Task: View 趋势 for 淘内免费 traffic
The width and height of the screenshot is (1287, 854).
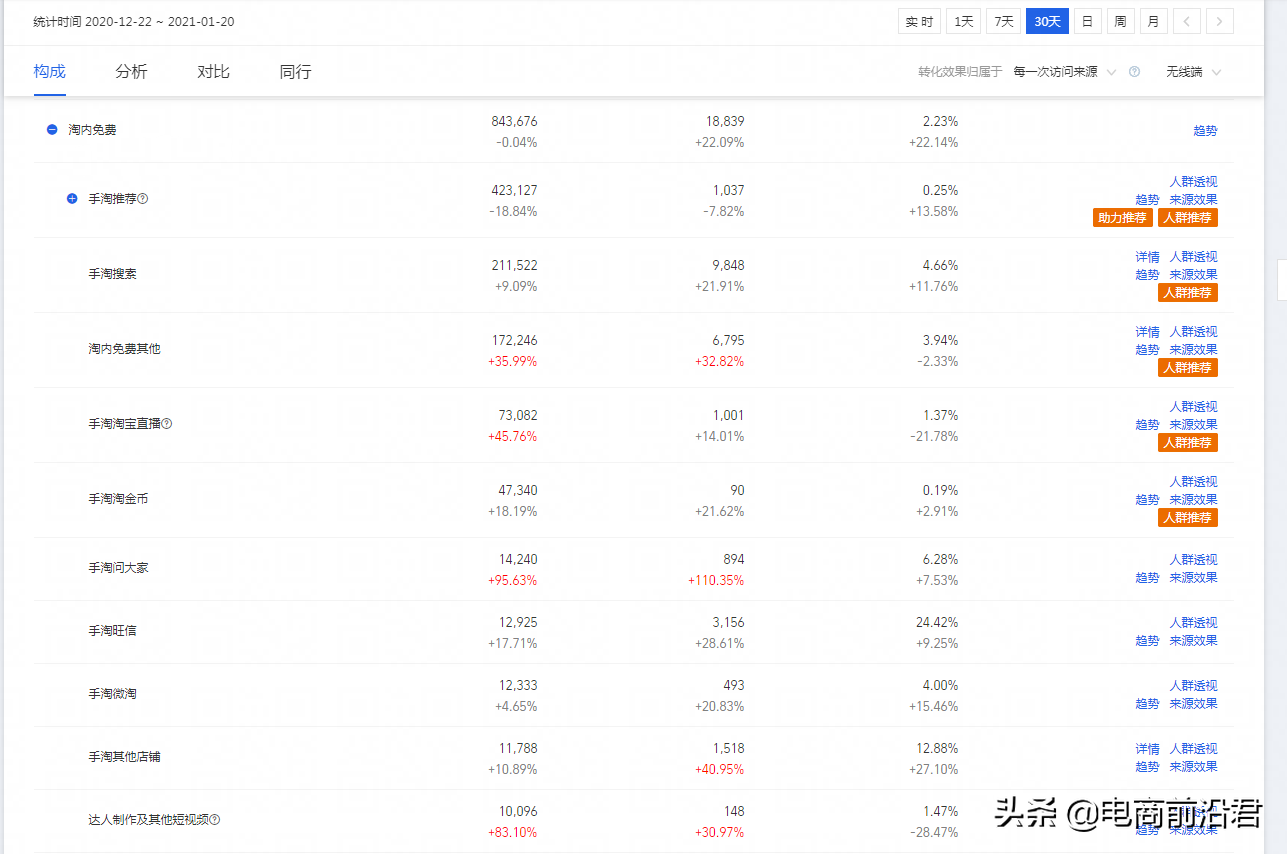Action: 1205,129
